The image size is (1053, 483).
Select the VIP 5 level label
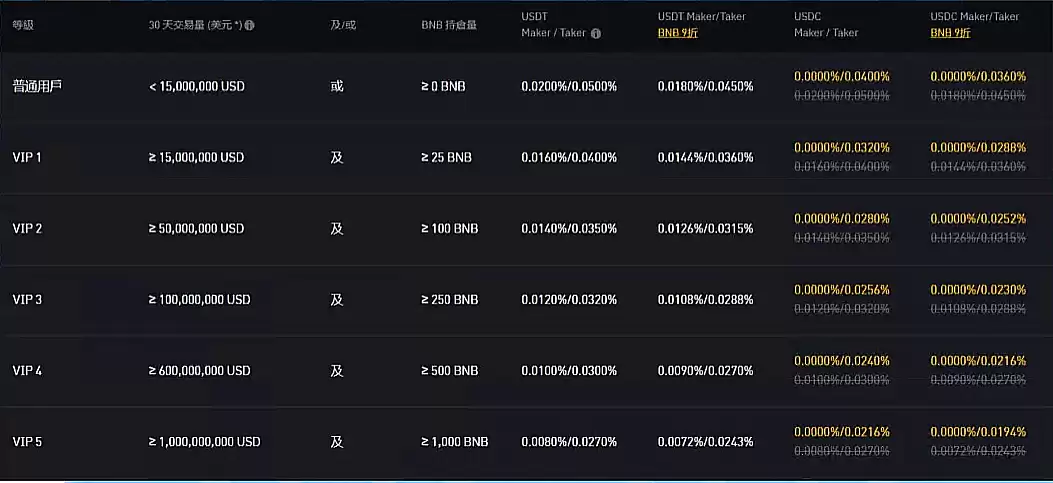27,441
